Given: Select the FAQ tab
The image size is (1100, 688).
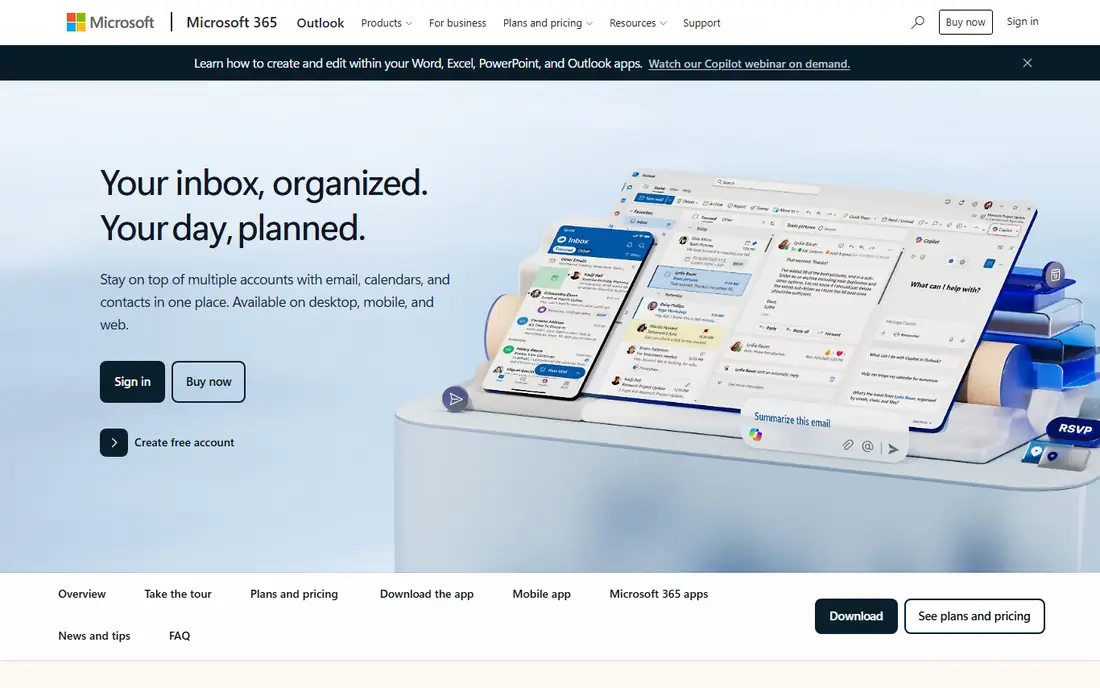Looking at the screenshot, I should (x=180, y=636).
